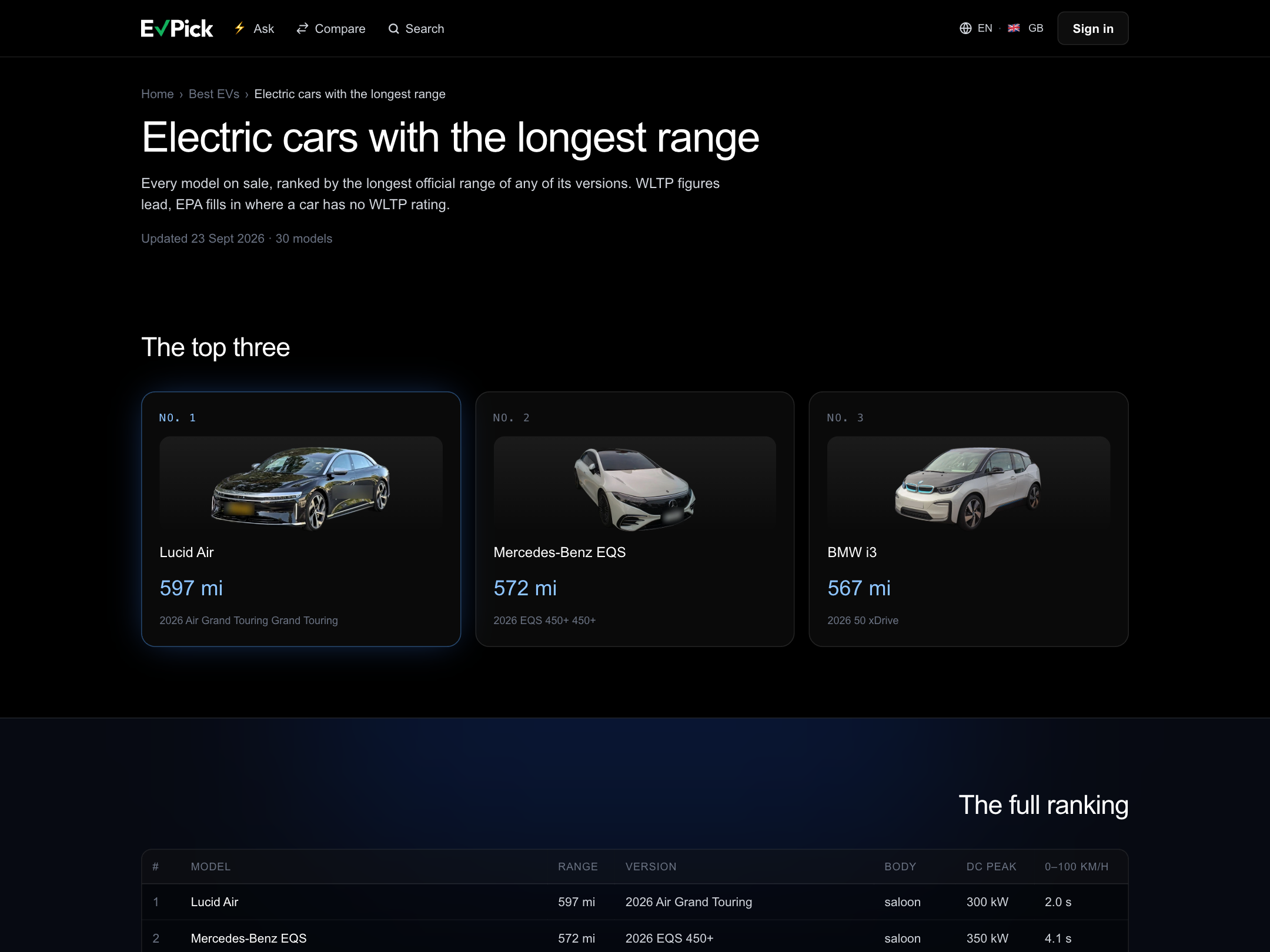Click '300 kW' DC peak cell

(987, 902)
